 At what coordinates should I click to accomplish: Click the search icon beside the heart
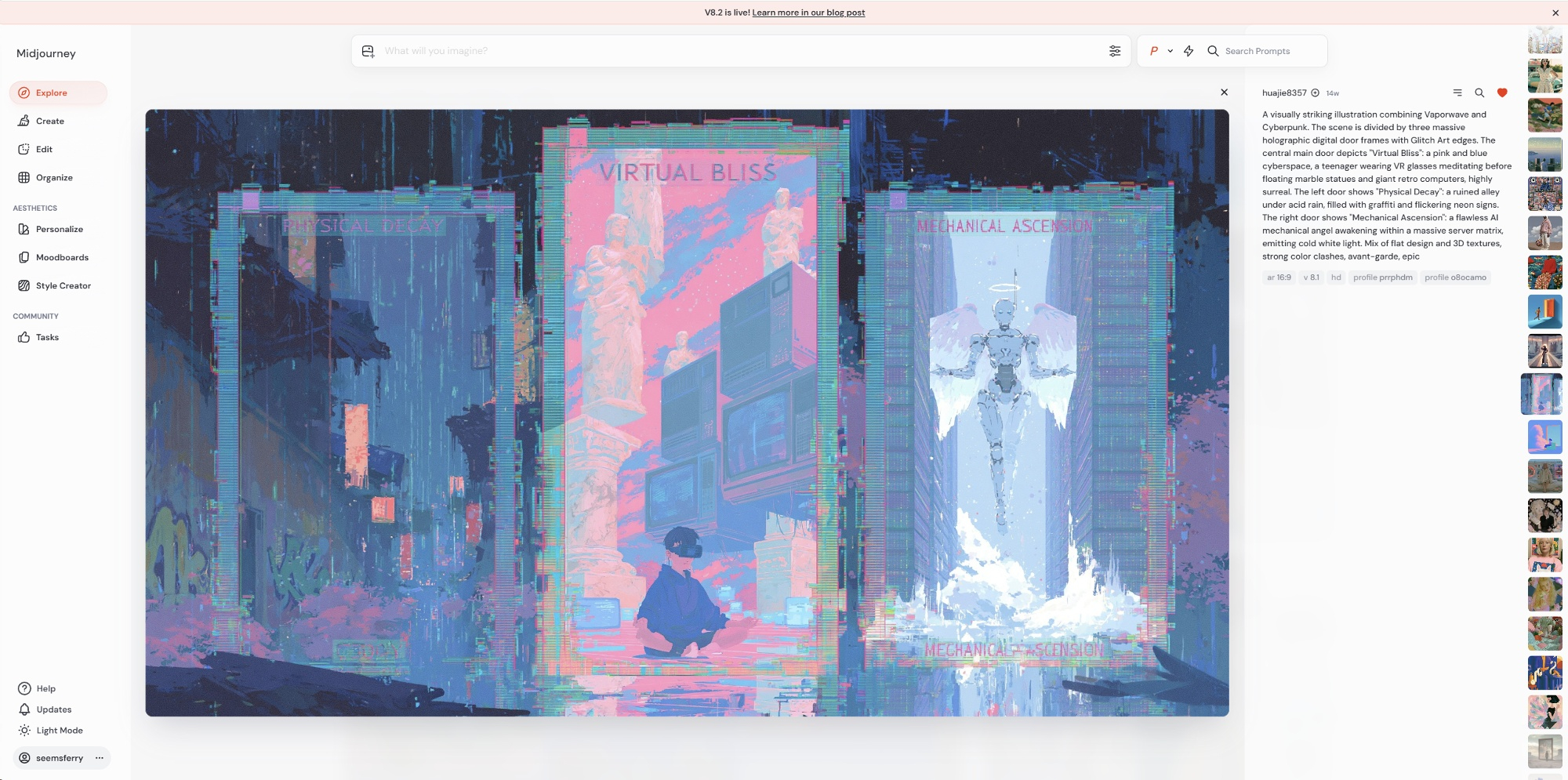(x=1479, y=93)
